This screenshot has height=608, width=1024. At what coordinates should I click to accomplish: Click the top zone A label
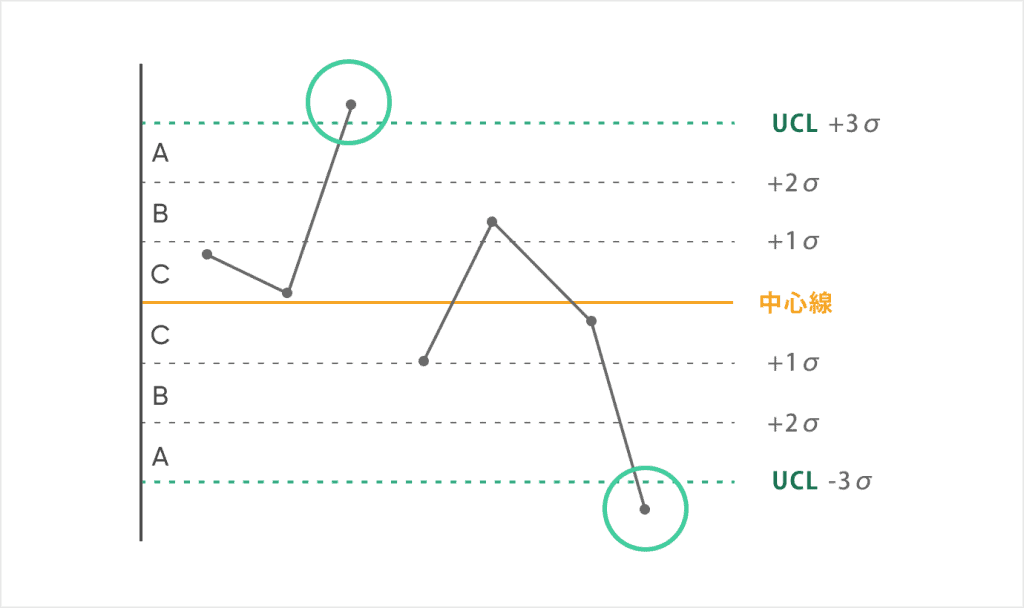pos(160,153)
